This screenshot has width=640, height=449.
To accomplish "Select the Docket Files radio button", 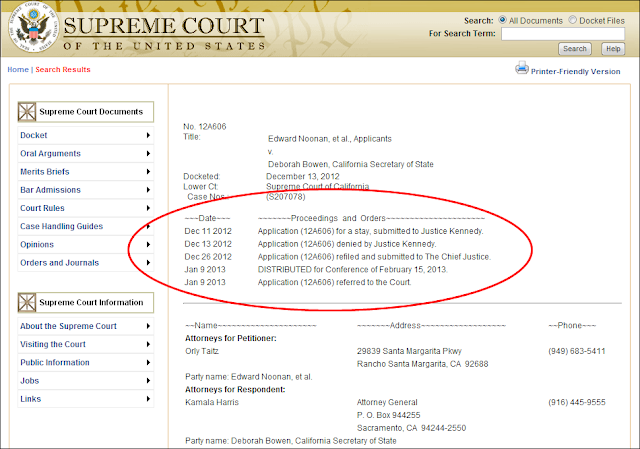I will coord(573,20).
